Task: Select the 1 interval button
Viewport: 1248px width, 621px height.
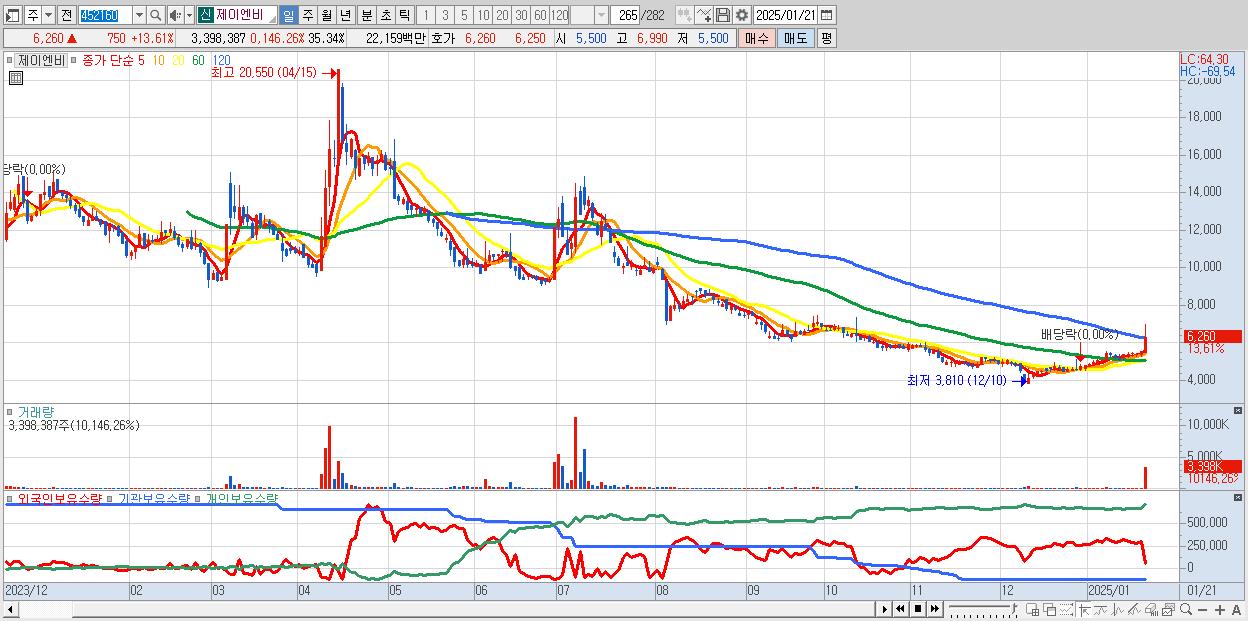Action: coord(426,15)
